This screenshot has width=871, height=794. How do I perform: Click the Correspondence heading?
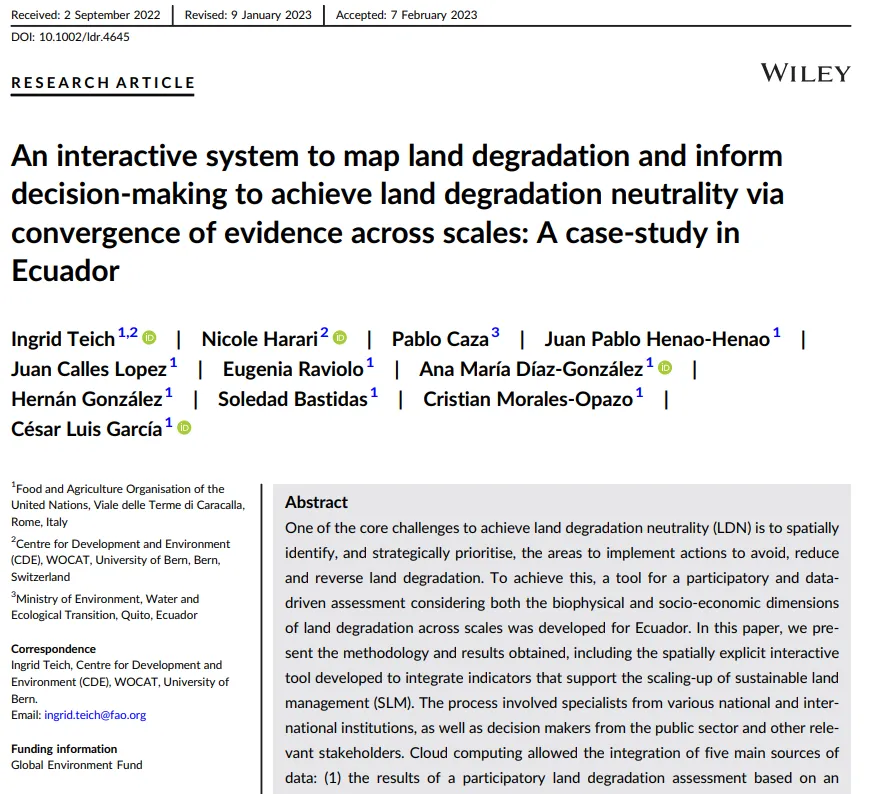[54, 649]
